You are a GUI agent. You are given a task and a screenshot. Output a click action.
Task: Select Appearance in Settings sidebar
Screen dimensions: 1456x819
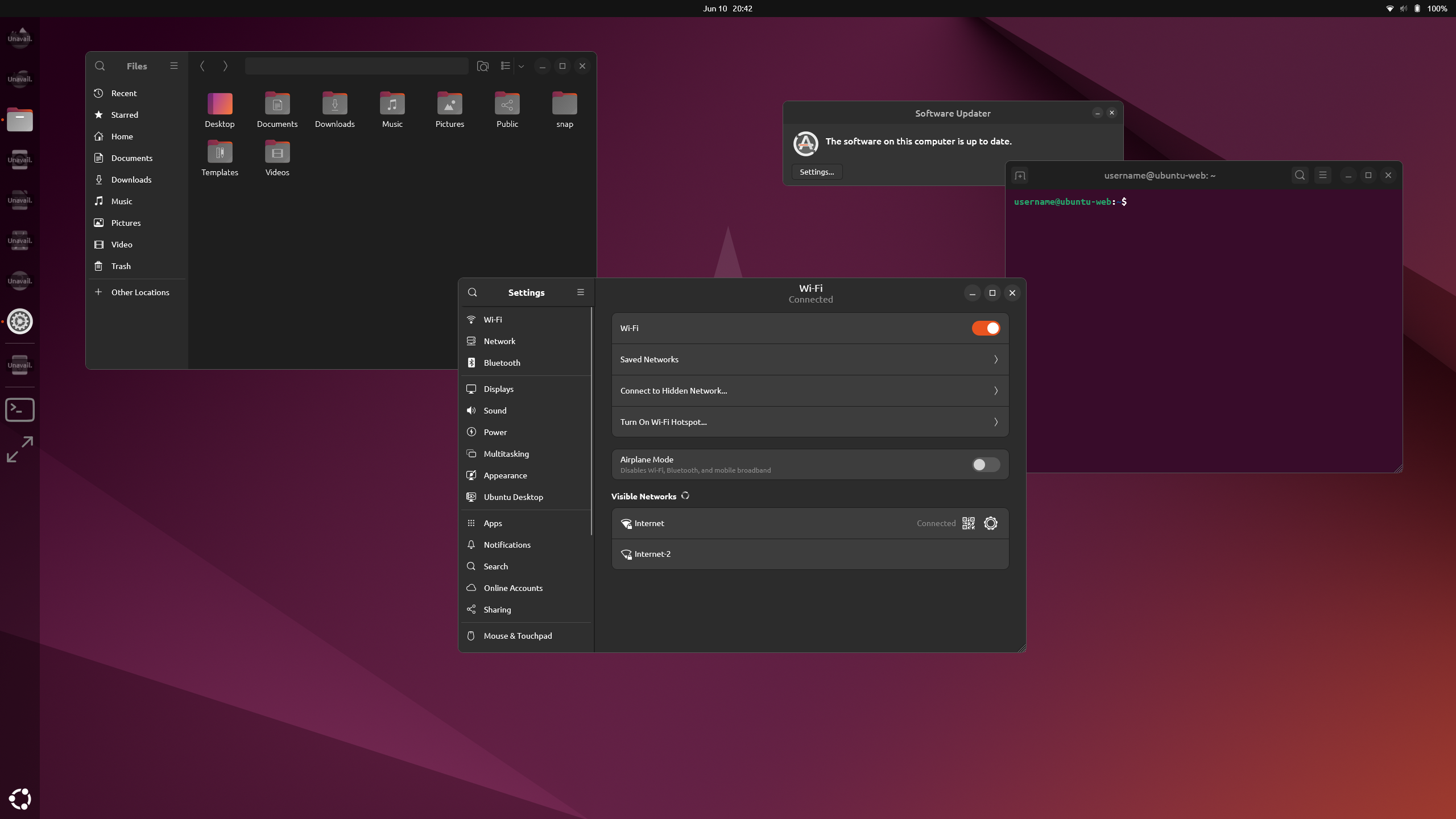525,475
